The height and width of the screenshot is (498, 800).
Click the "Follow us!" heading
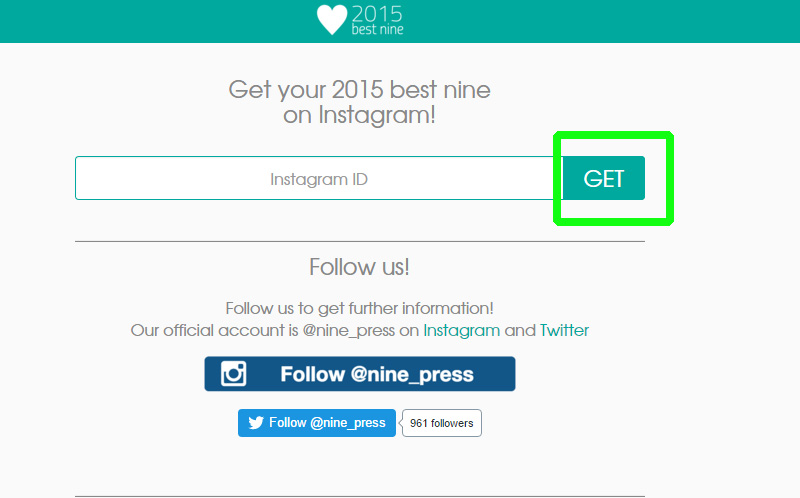[x=359, y=267]
